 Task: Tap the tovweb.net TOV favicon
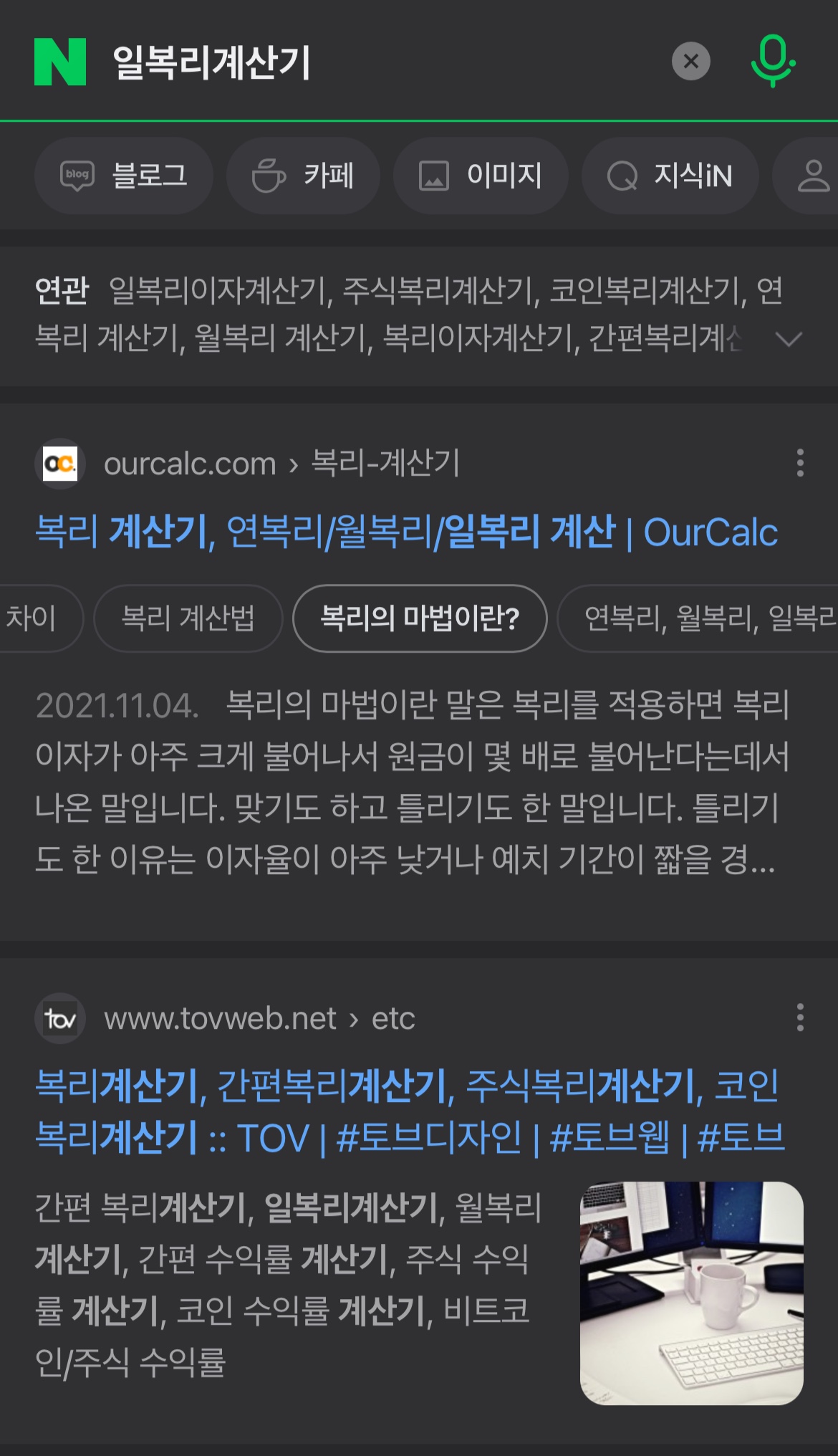[x=60, y=1018]
